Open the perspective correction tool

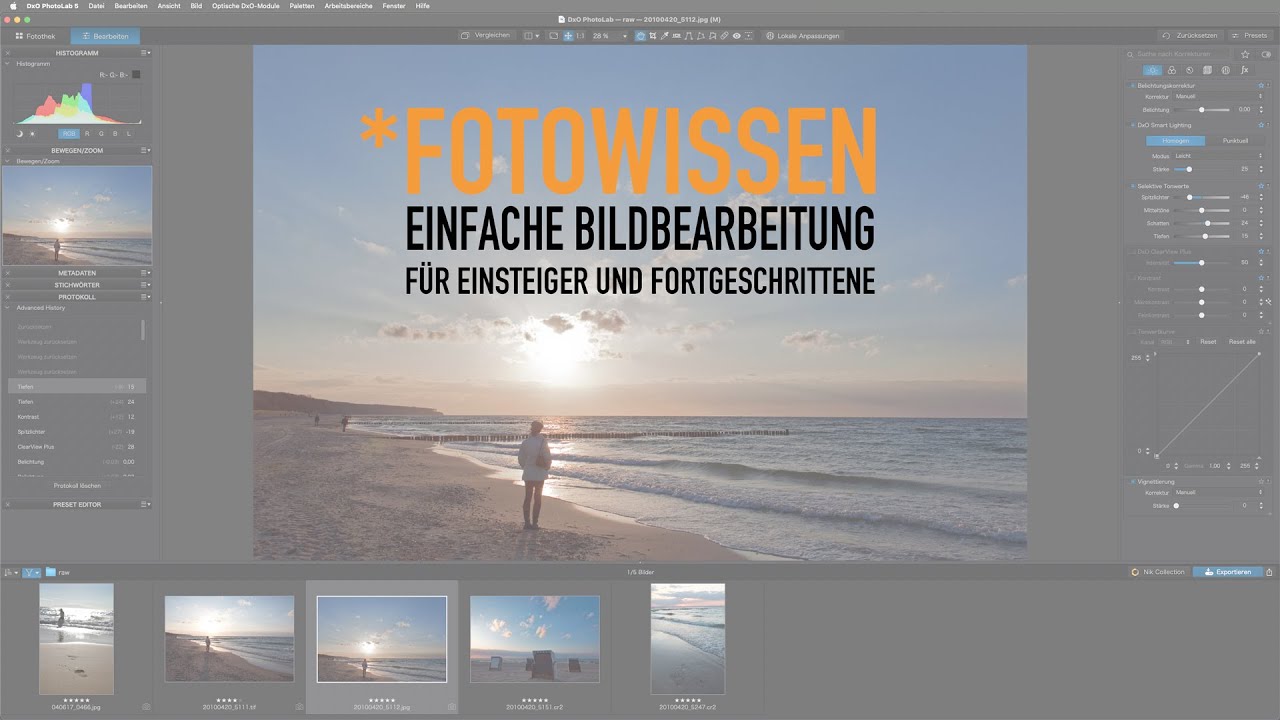coord(689,36)
